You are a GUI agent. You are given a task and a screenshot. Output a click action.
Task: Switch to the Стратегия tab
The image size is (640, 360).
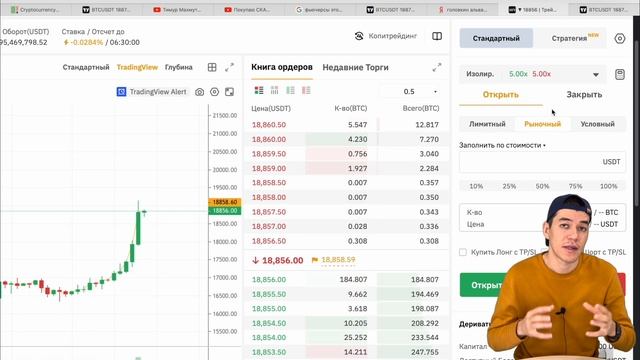click(569, 38)
